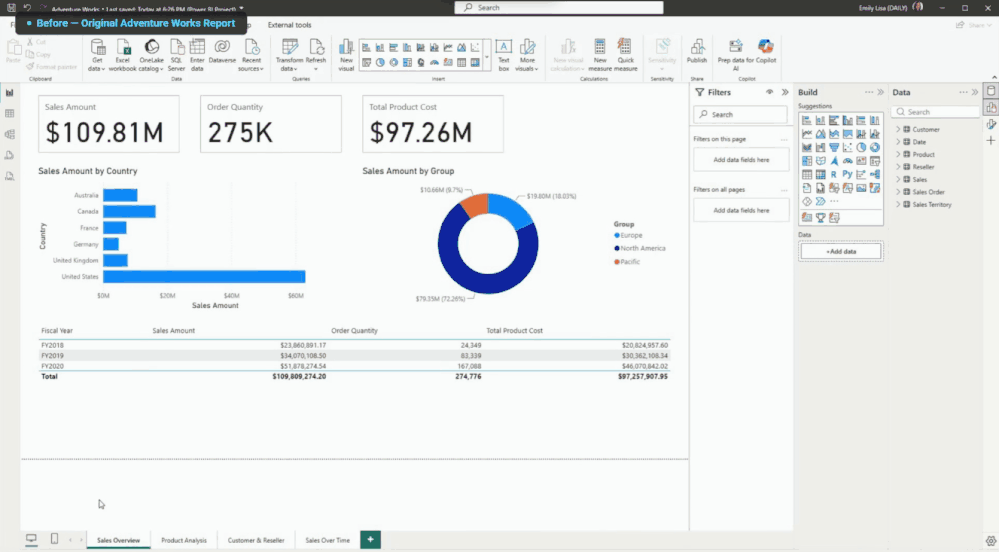Image resolution: width=999 pixels, height=552 pixels.
Task: Open the Sales Overview page tab
Action: coord(119,540)
